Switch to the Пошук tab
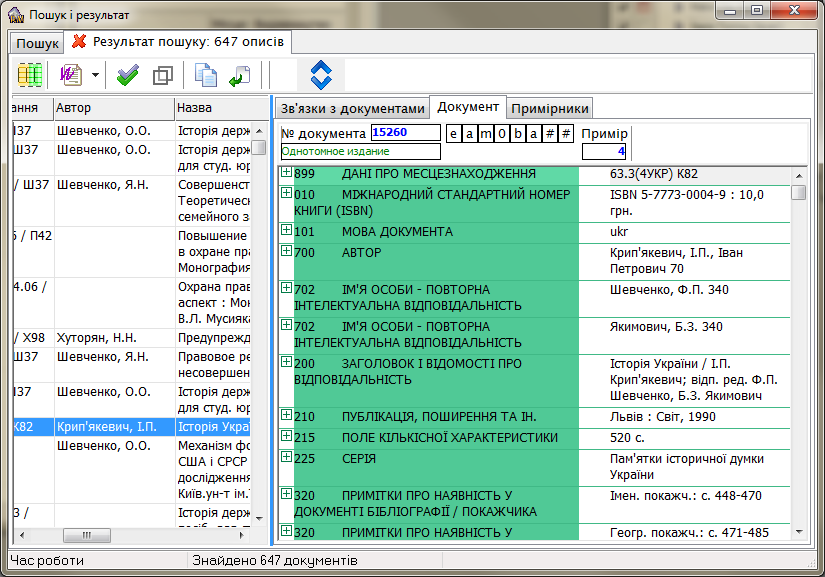 [x=37, y=43]
